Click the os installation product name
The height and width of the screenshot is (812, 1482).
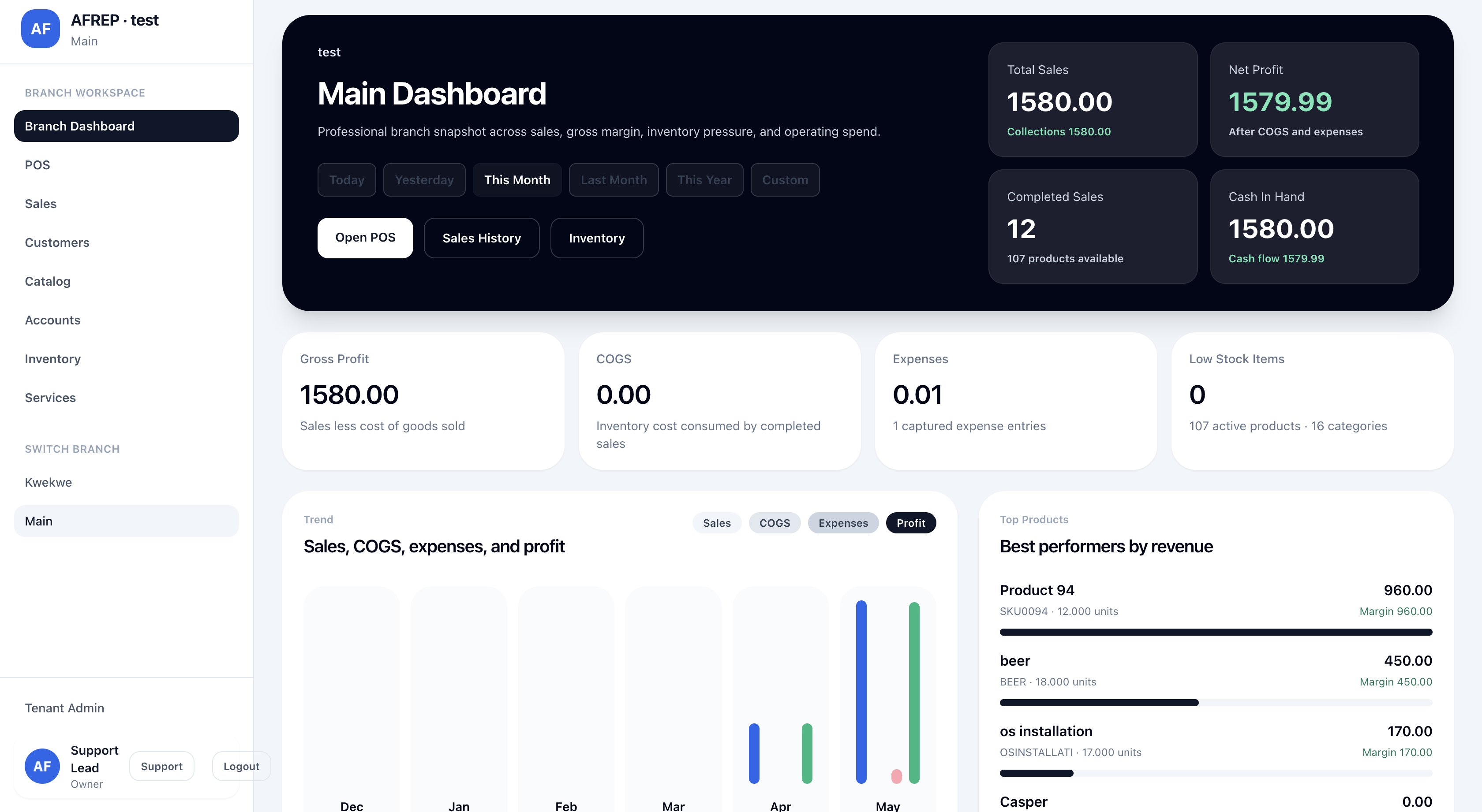pos(1046,731)
